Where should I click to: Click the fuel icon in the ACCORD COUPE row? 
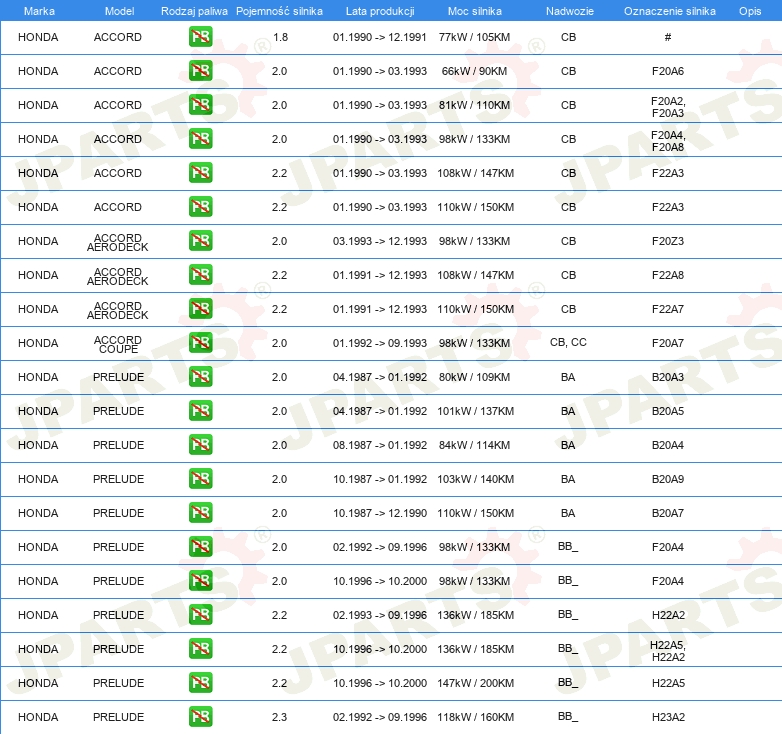(200, 343)
